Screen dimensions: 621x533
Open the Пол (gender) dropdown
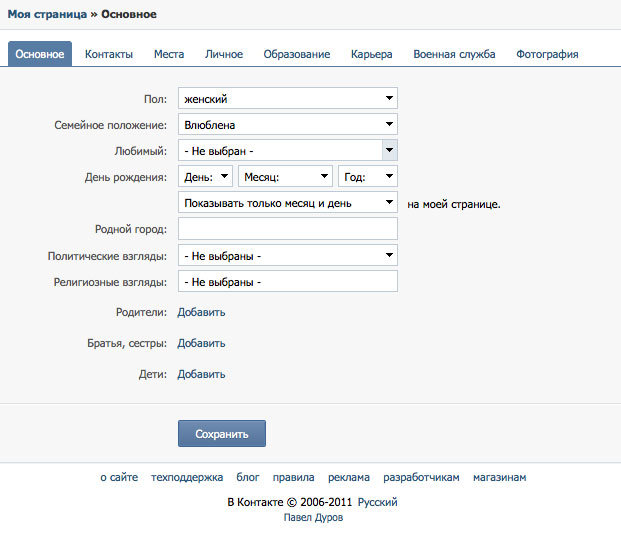tap(288, 98)
